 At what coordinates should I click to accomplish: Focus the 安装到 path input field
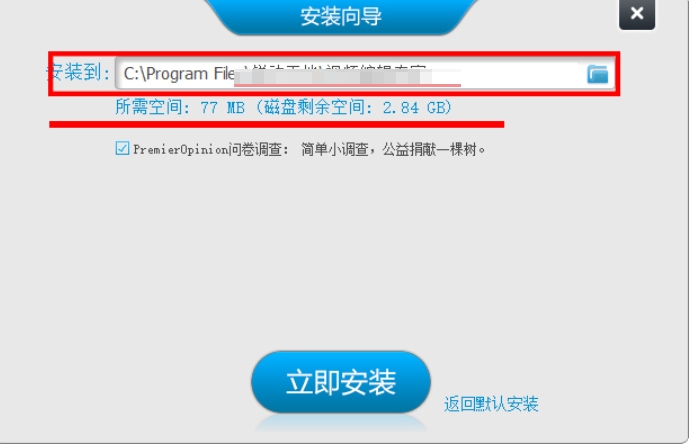point(365,73)
